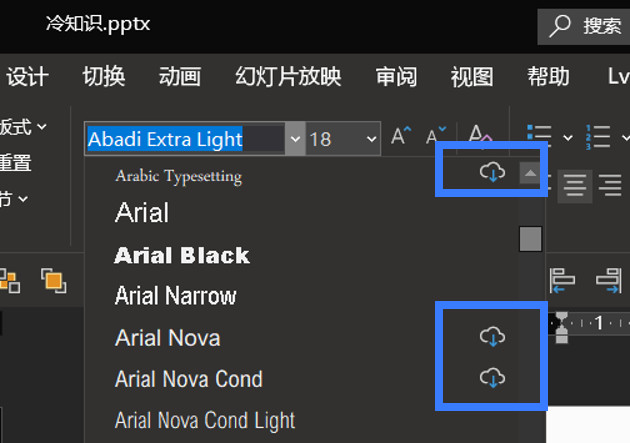The image size is (630, 443).
Task: Click the 搜索 search box
Action: pos(584,27)
